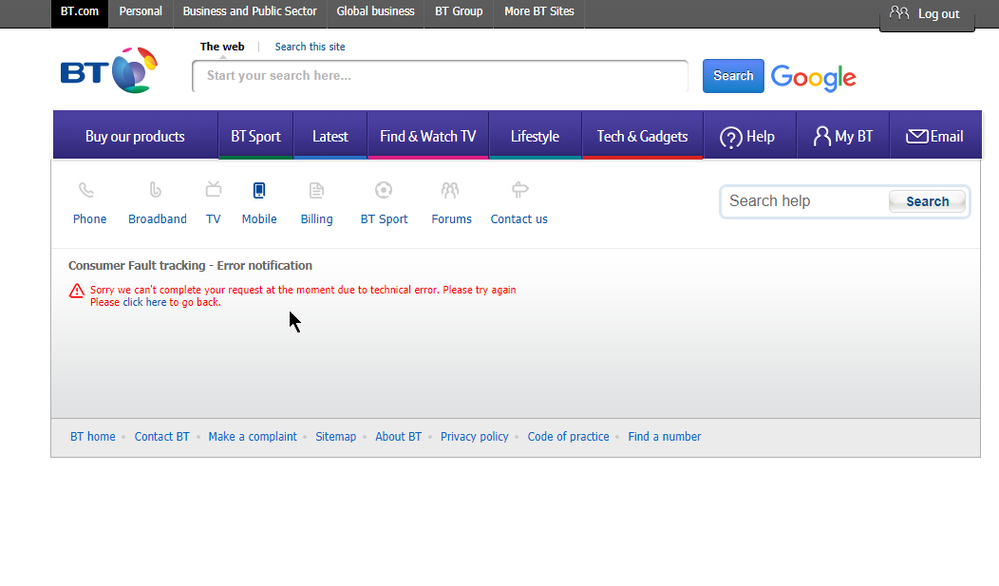999x586 pixels.
Task: Select the TV help icon
Action: tap(213, 190)
